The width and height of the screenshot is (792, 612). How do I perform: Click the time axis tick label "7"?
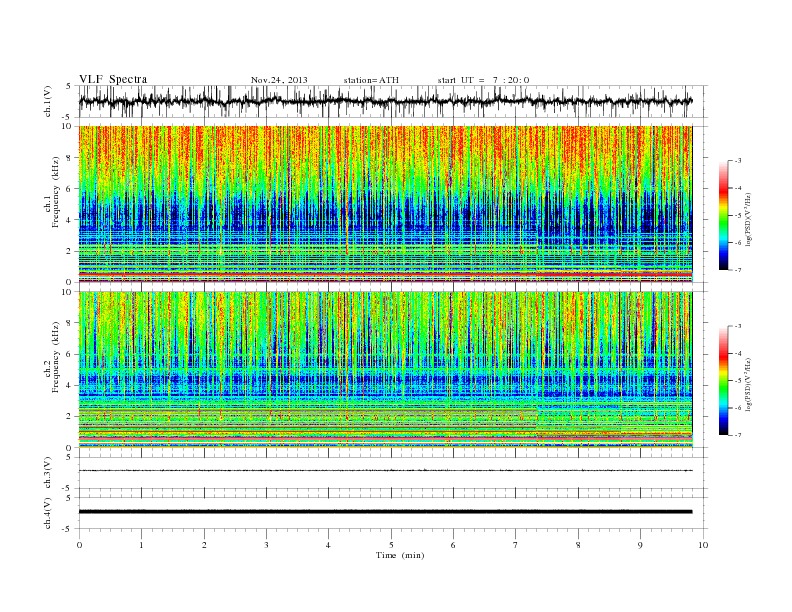[x=516, y=545]
